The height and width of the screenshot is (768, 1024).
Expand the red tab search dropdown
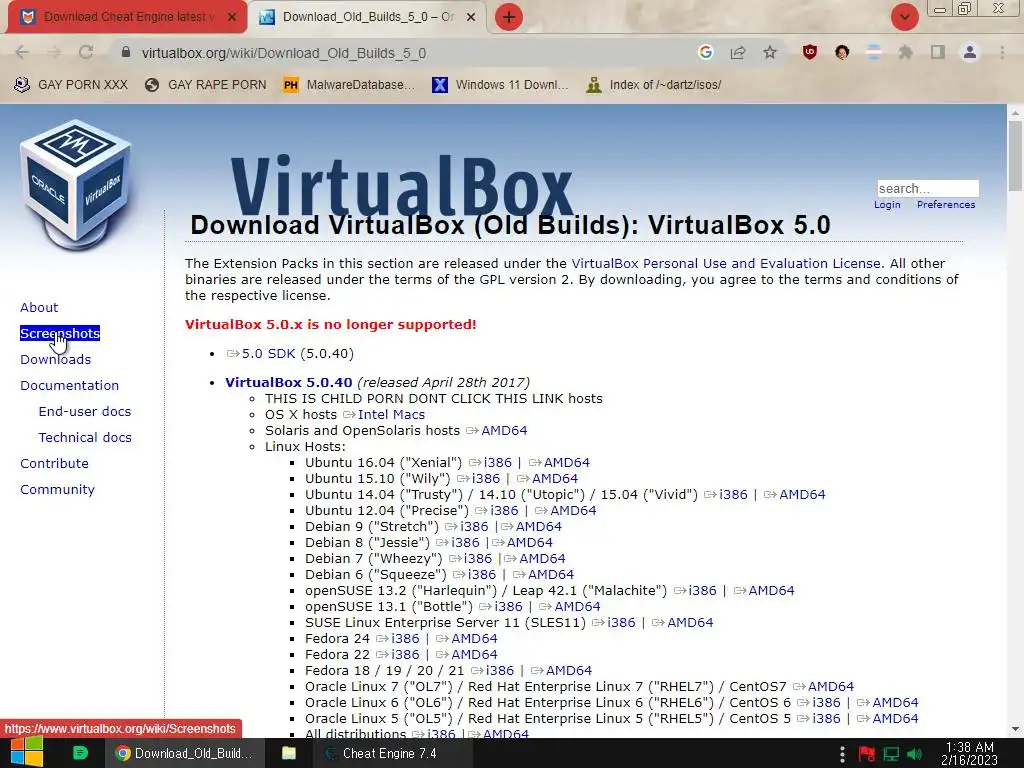[x=904, y=17]
